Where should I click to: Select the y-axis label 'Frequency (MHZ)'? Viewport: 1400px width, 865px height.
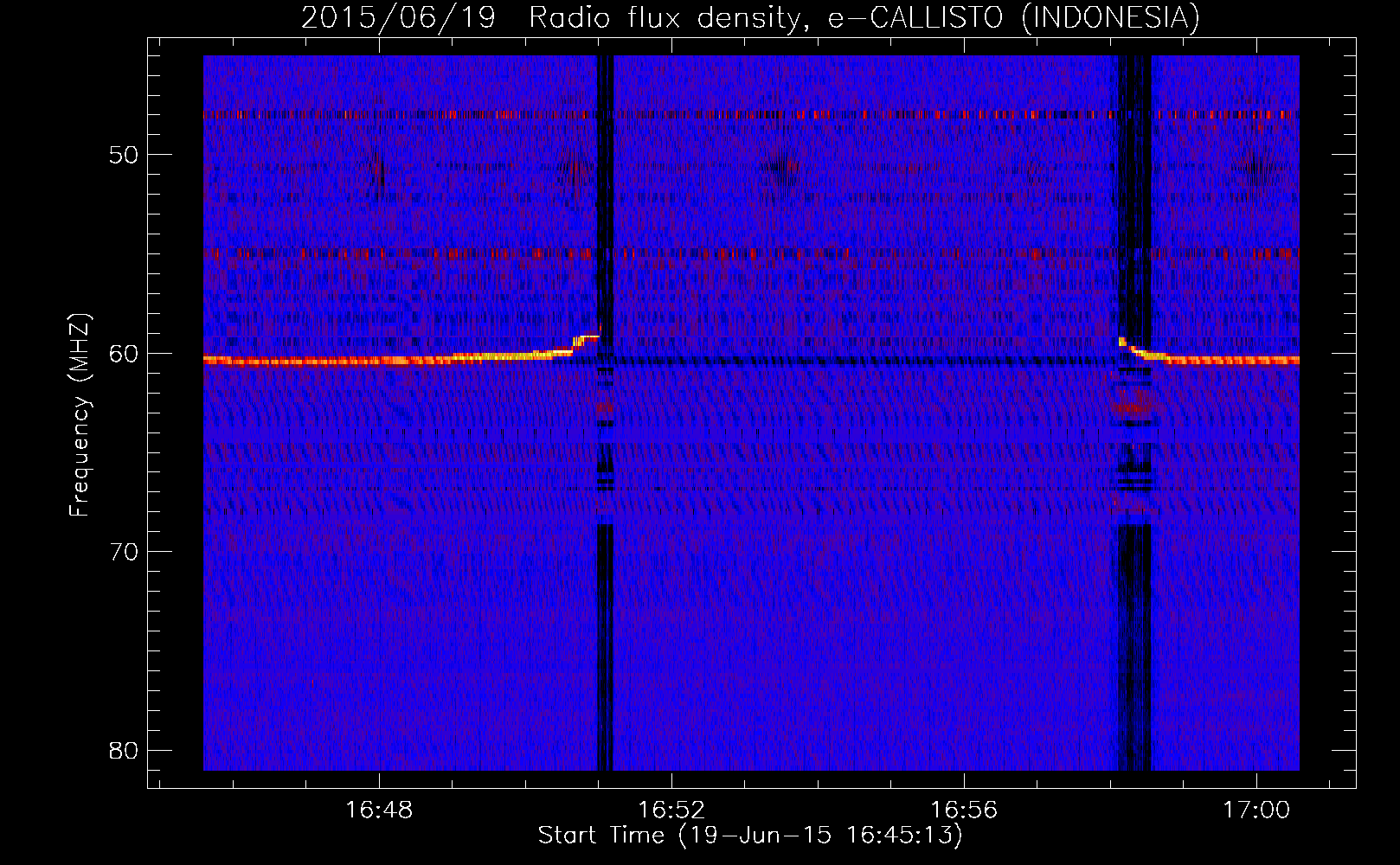80,415
